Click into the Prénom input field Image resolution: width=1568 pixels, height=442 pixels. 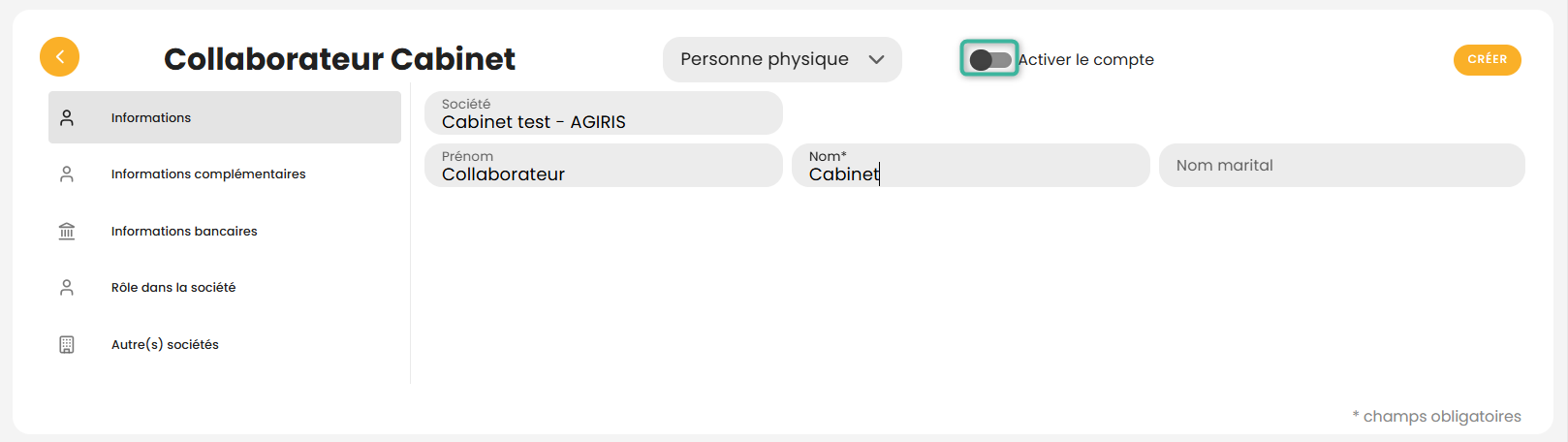(603, 167)
